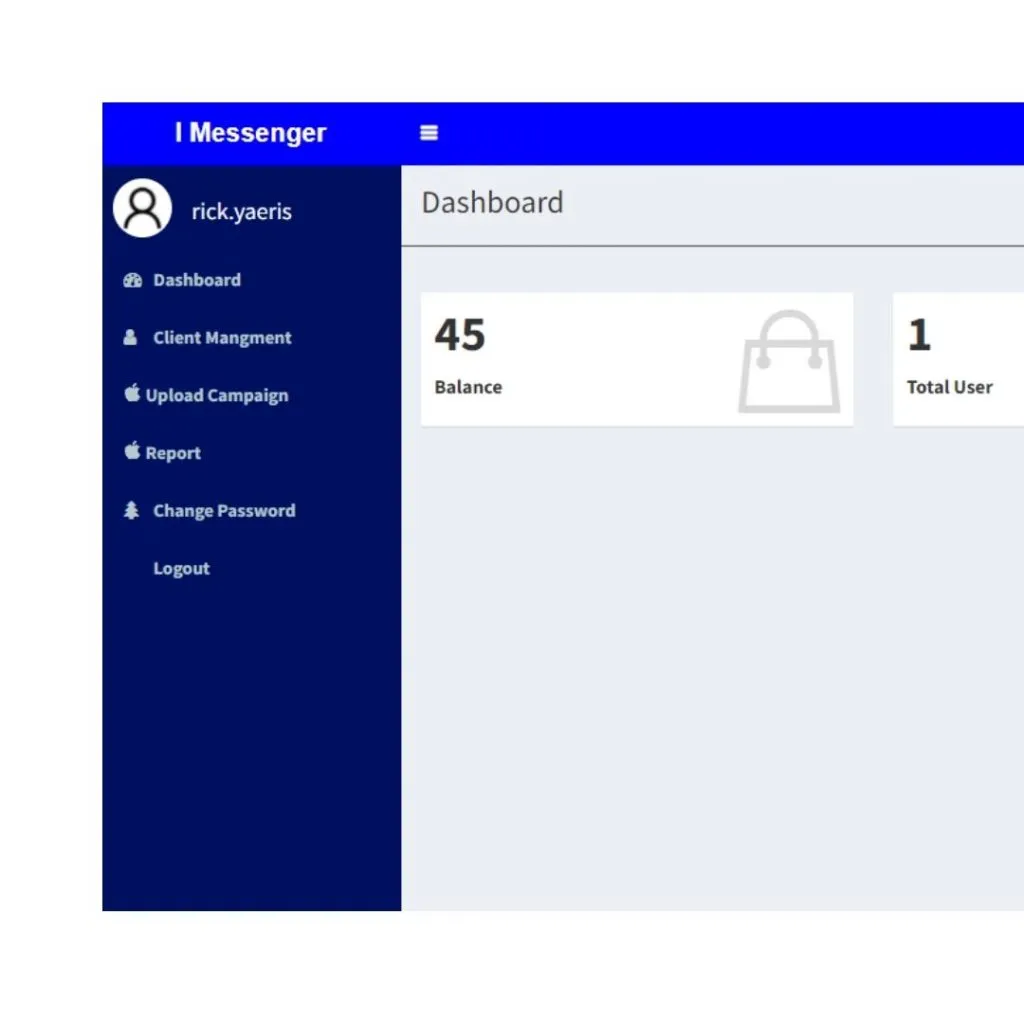Click the balance value 45

click(460, 335)
